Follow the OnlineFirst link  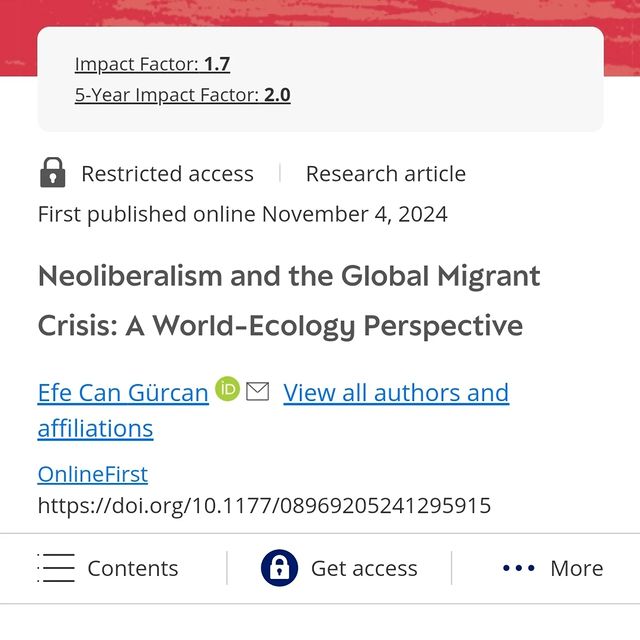pyautogui.click(x=92, y=473)
